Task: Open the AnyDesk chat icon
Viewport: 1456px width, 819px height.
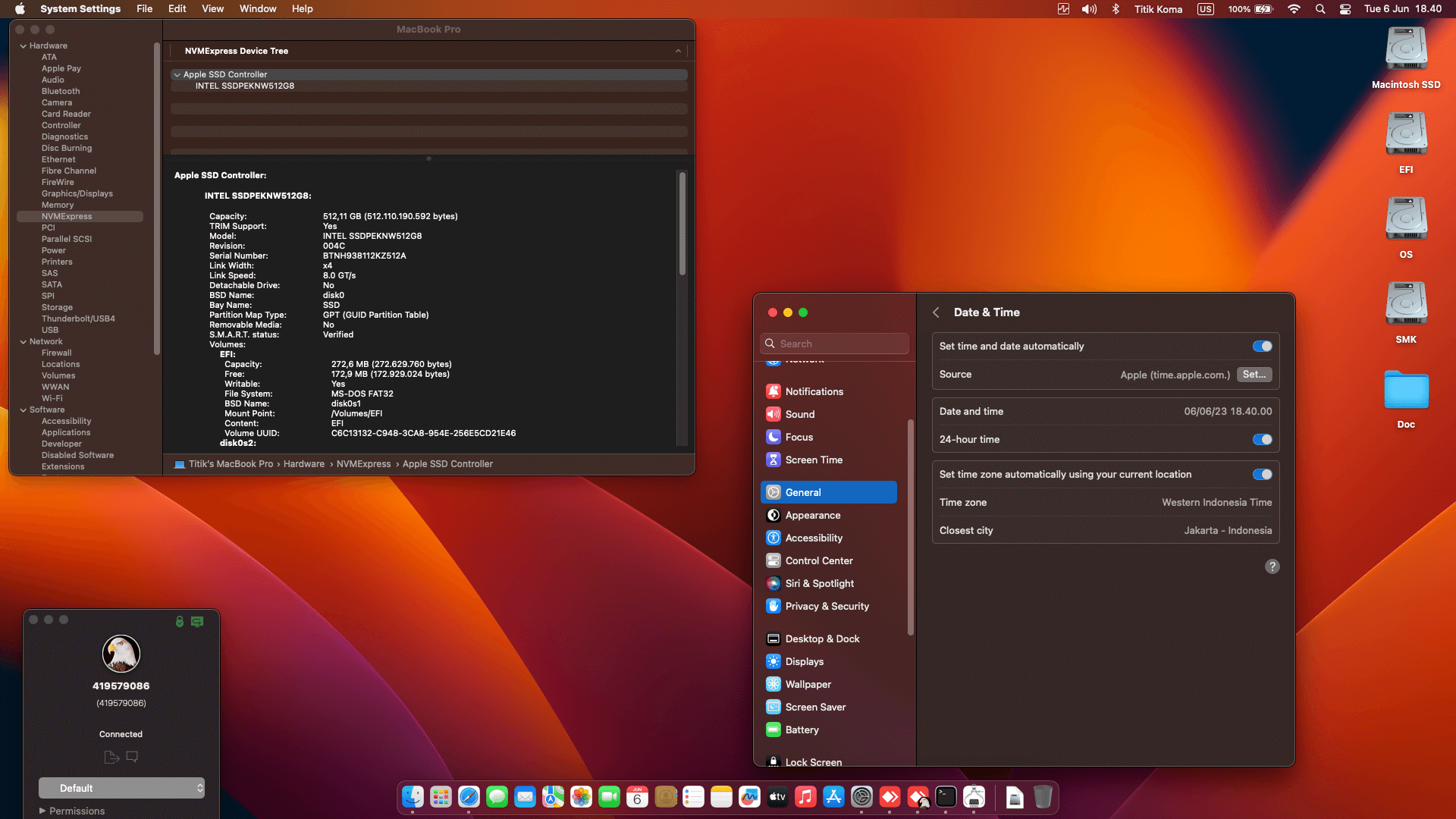Action: (x=132, y=757)
